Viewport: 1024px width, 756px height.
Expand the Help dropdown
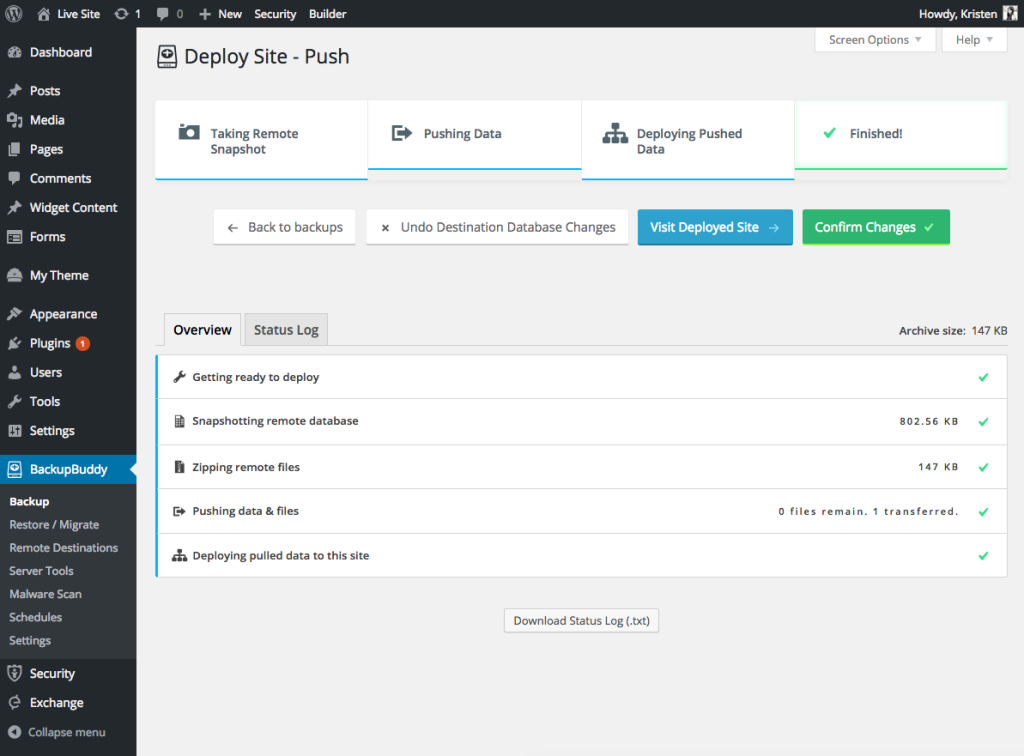pyautogui.click(x=974, y=40)
